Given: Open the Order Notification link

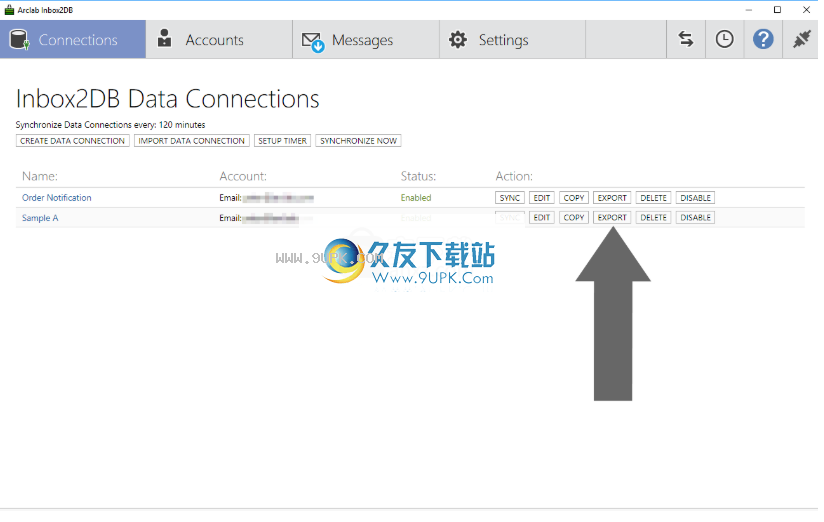Looking at the screenshot, I should tap(57, 198).
